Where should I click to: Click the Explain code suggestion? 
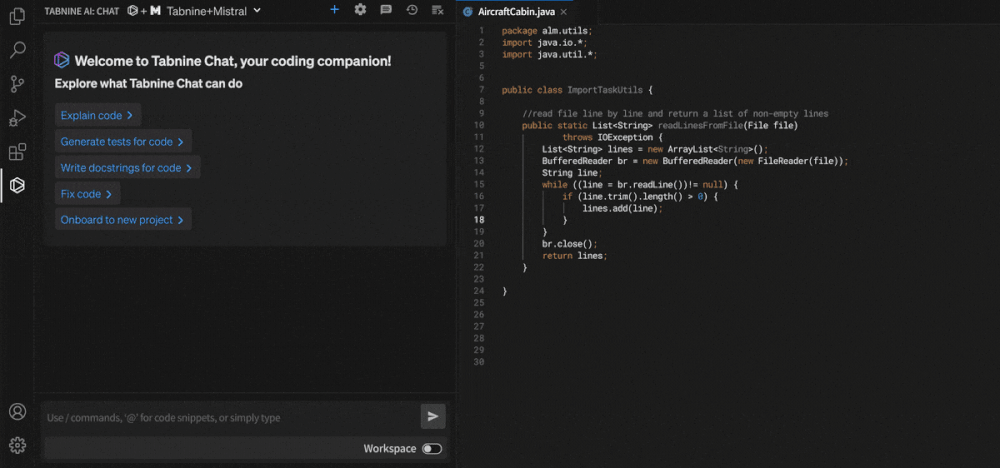(97, 116)
